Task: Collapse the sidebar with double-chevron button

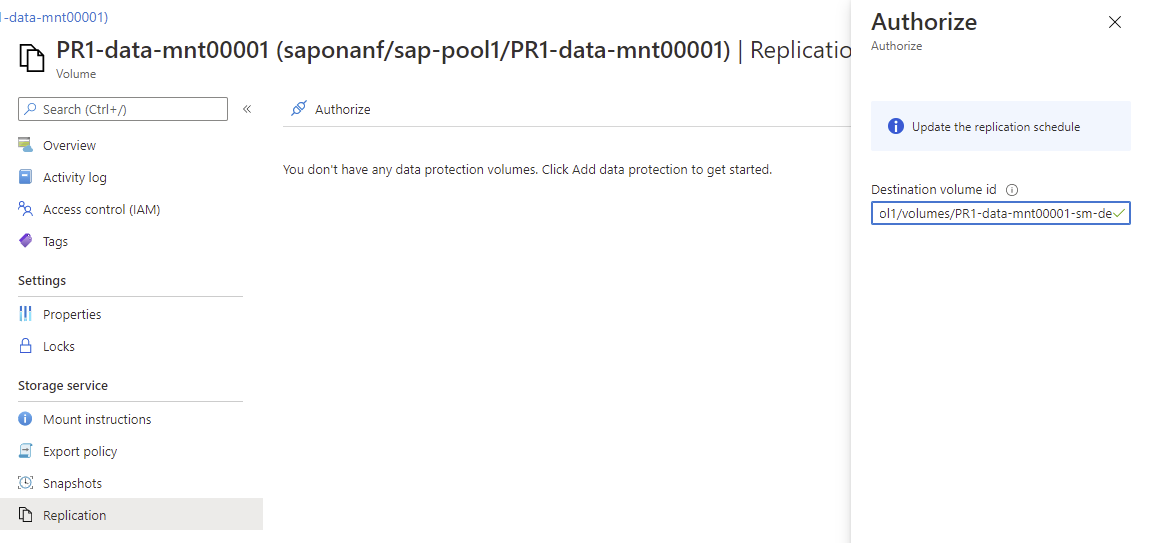Action: (247, 109)
